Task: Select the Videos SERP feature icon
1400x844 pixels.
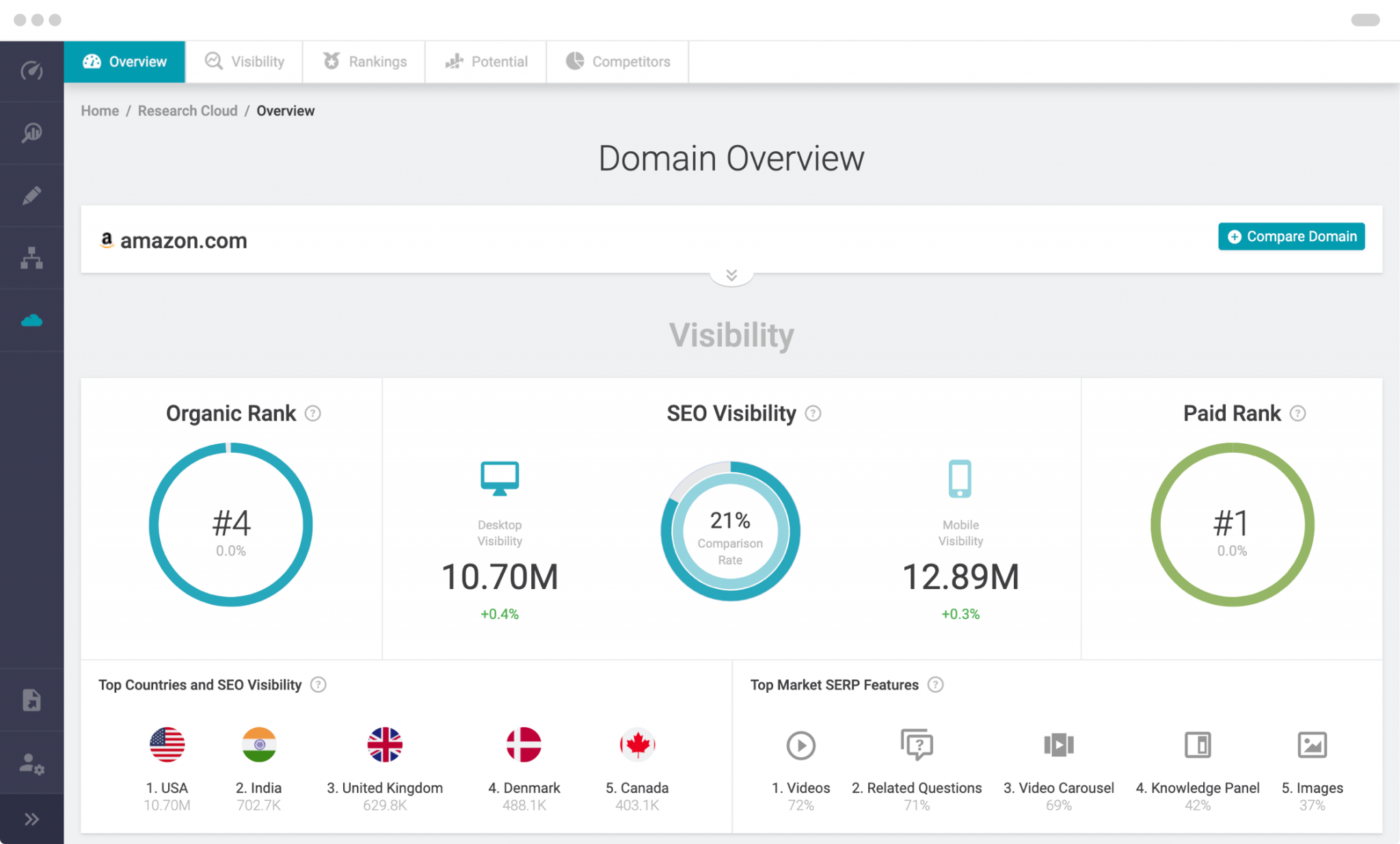Action: pos(800,745)
